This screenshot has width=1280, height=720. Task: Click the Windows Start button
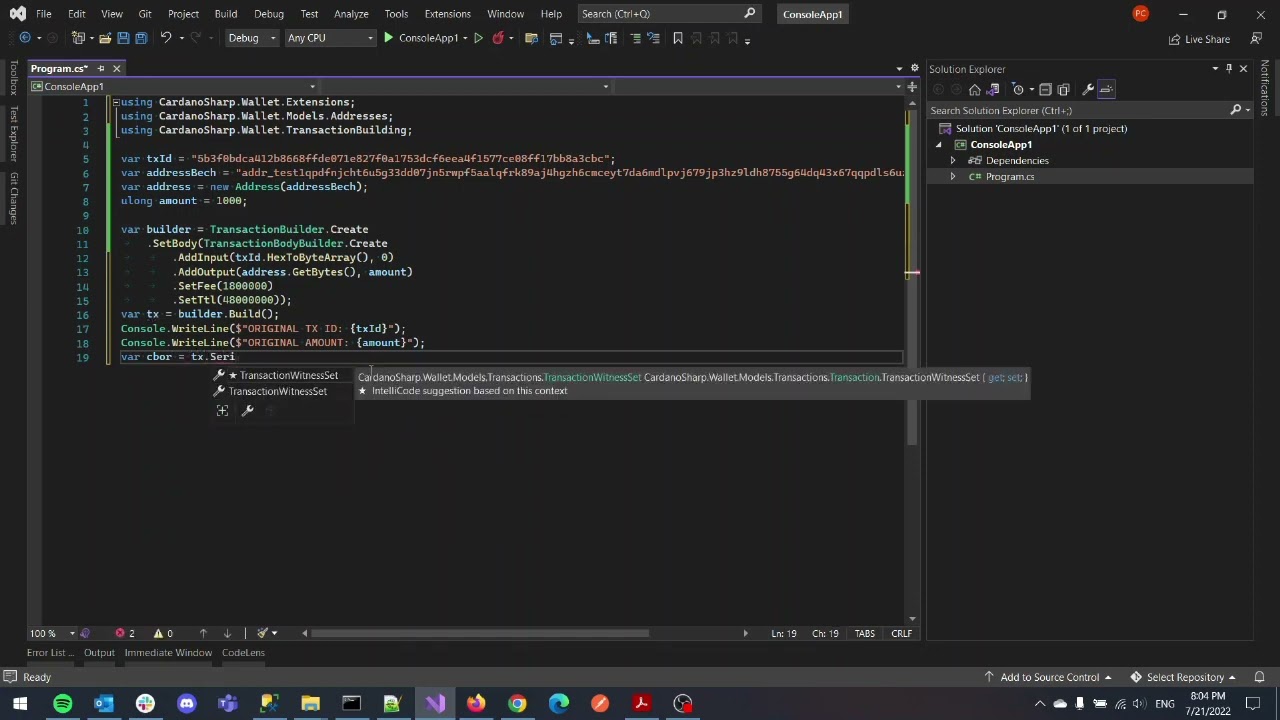click(x=20, y=703)
